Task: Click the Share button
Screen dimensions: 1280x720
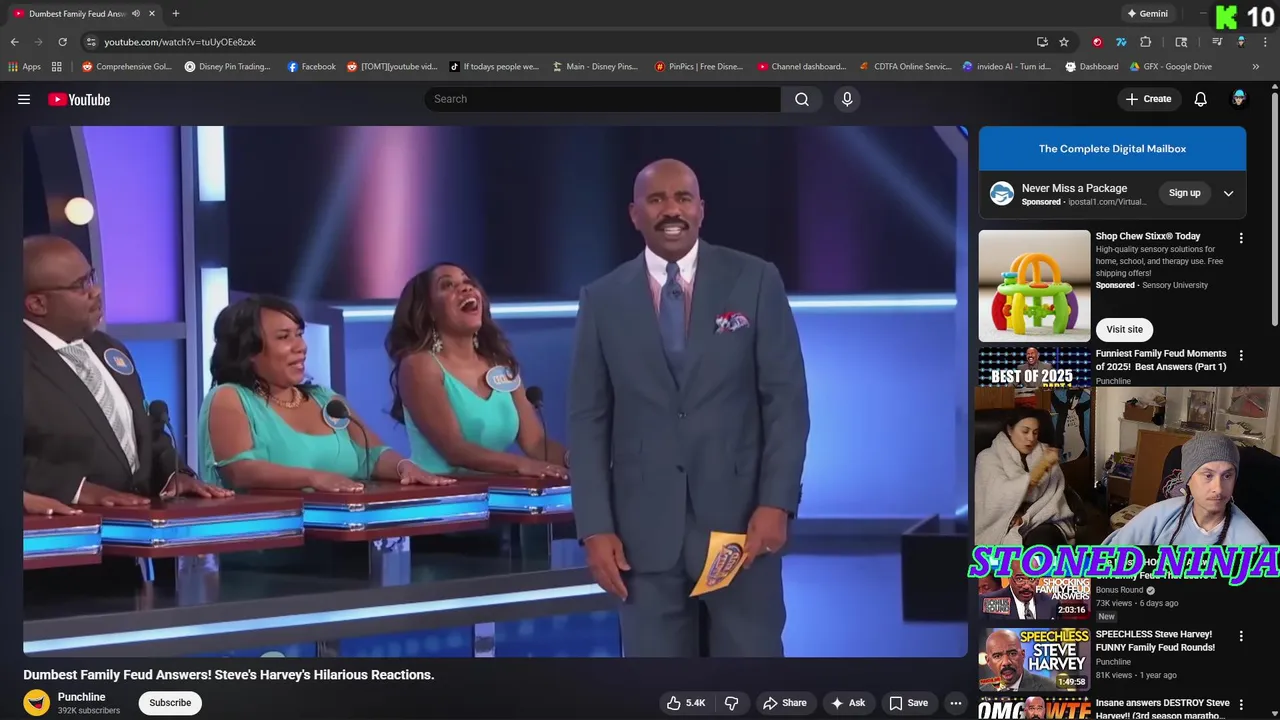Action: click(x=784, y=703)
